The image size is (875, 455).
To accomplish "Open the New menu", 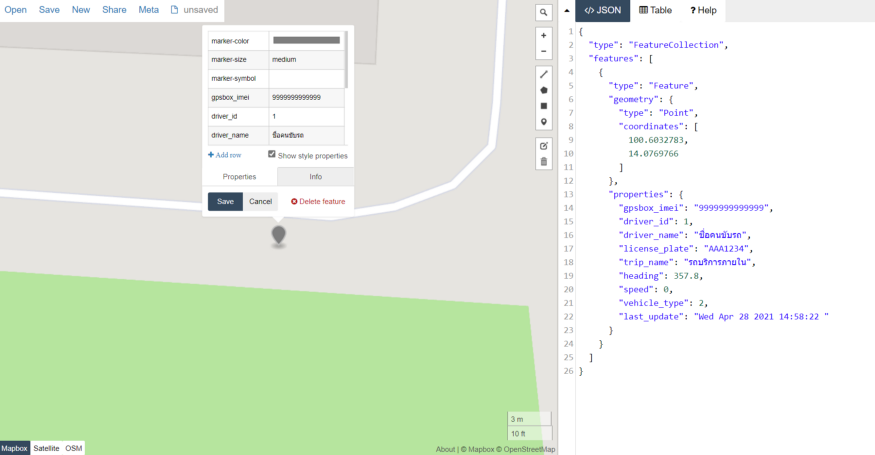I will [81, 9].
